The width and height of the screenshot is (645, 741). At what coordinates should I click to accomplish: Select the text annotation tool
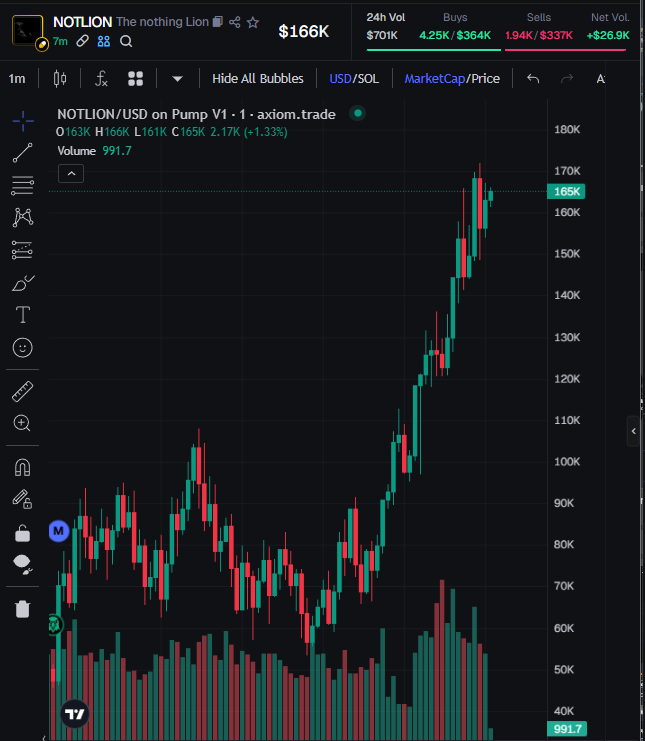pyautogui.click(x=23, y=315)
